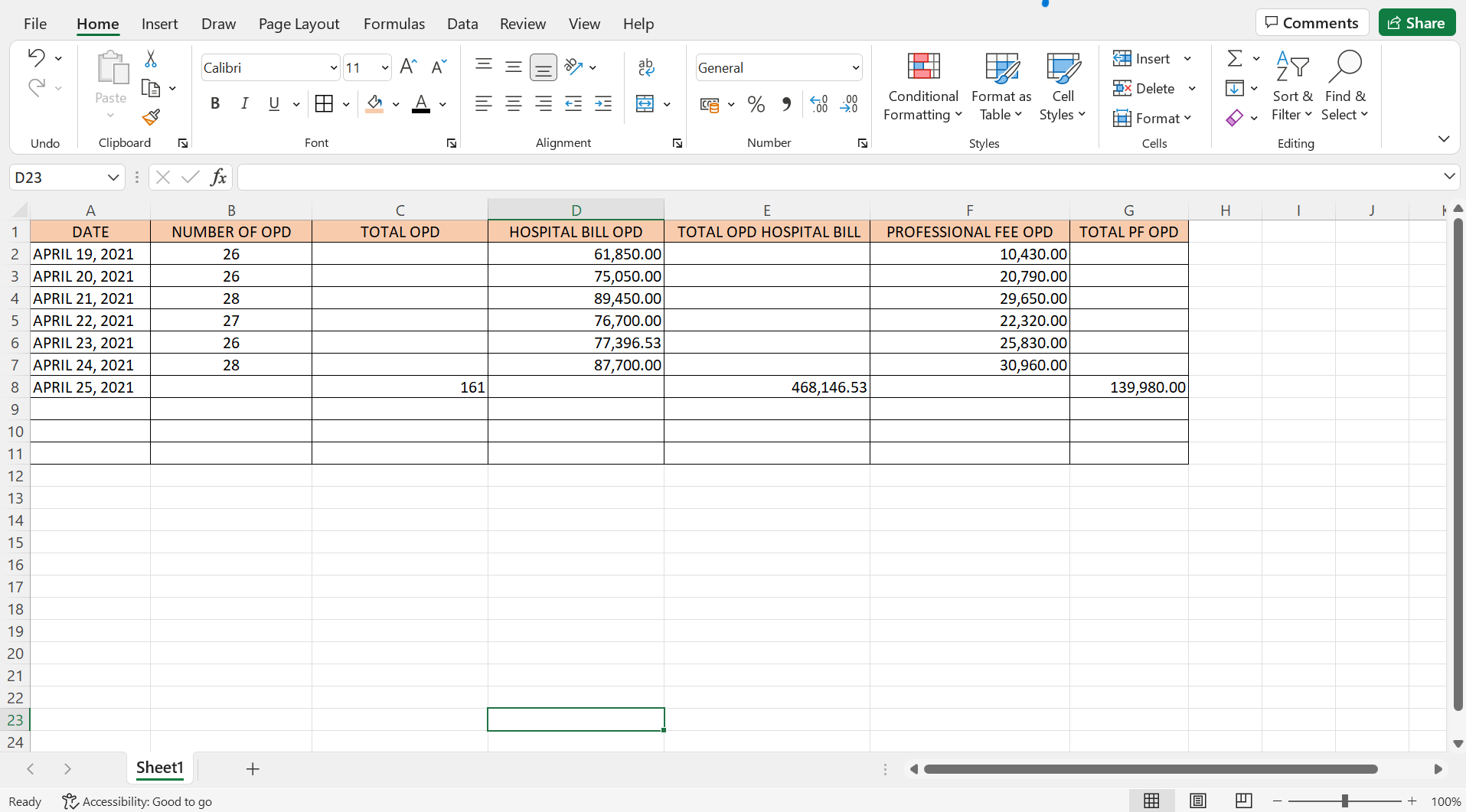Open Conditional Formatting dropdown
1466x812 pixels.
[x=923, y=87]
